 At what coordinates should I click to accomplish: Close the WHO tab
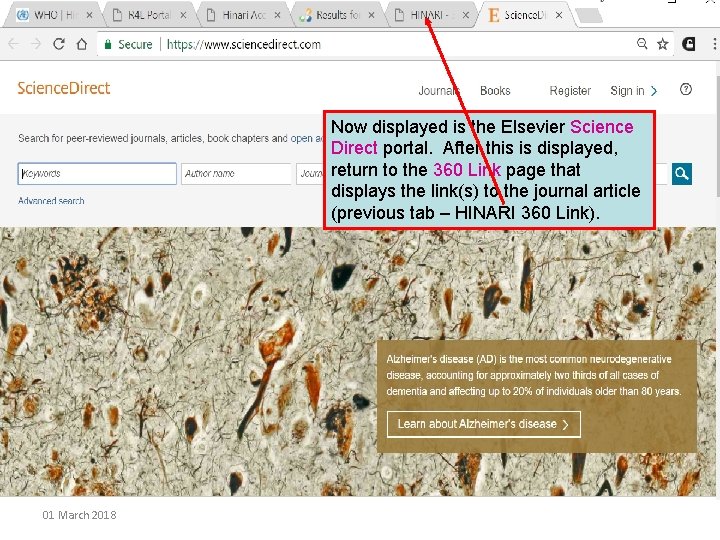pyautogui.click(x=90, y=15)
